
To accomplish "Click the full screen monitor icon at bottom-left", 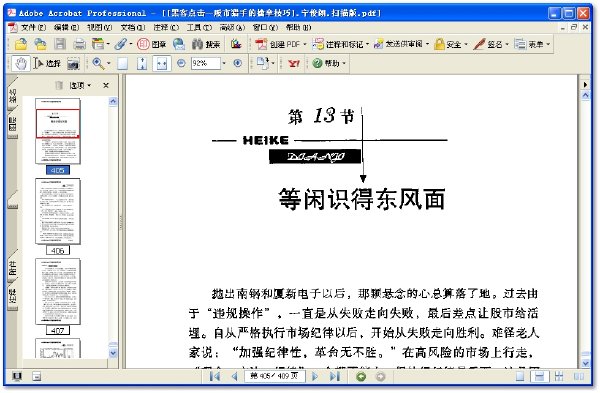I will point(17,377).
